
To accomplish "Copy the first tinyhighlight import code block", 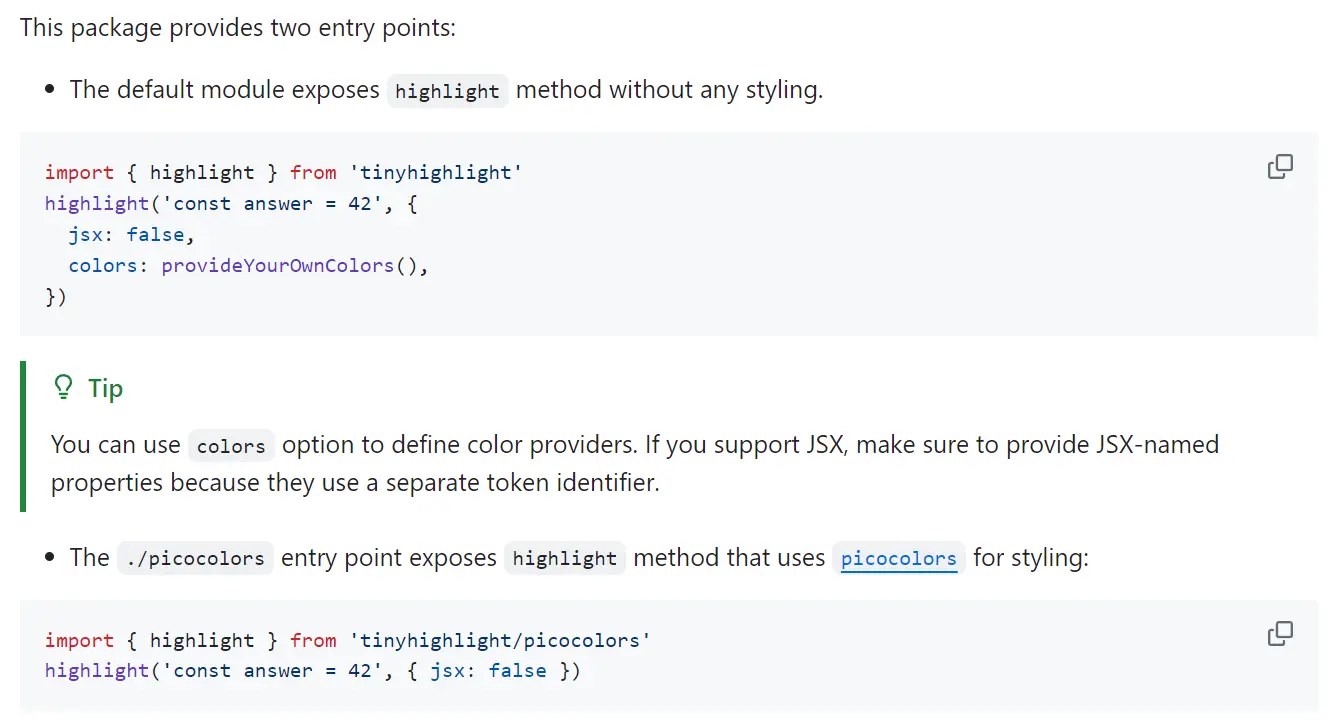I will click(x=1280, y=167).
